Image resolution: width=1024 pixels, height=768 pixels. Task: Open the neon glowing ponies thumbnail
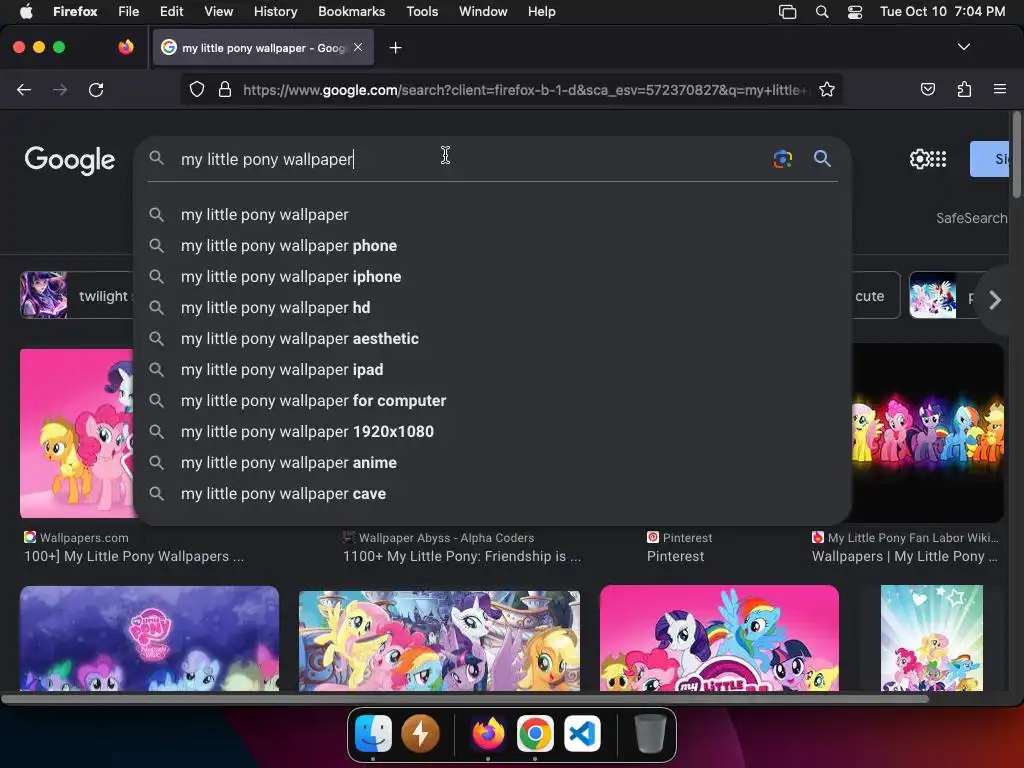[x=927, y=433]
